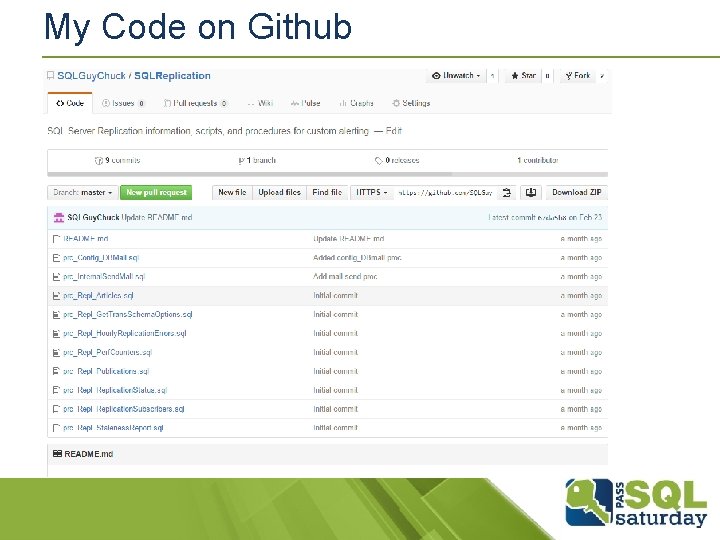Open prc_Repl_GetTransSchemaOptions.sql file
Viewport: 720px width, 540px height.
point(128,315)
